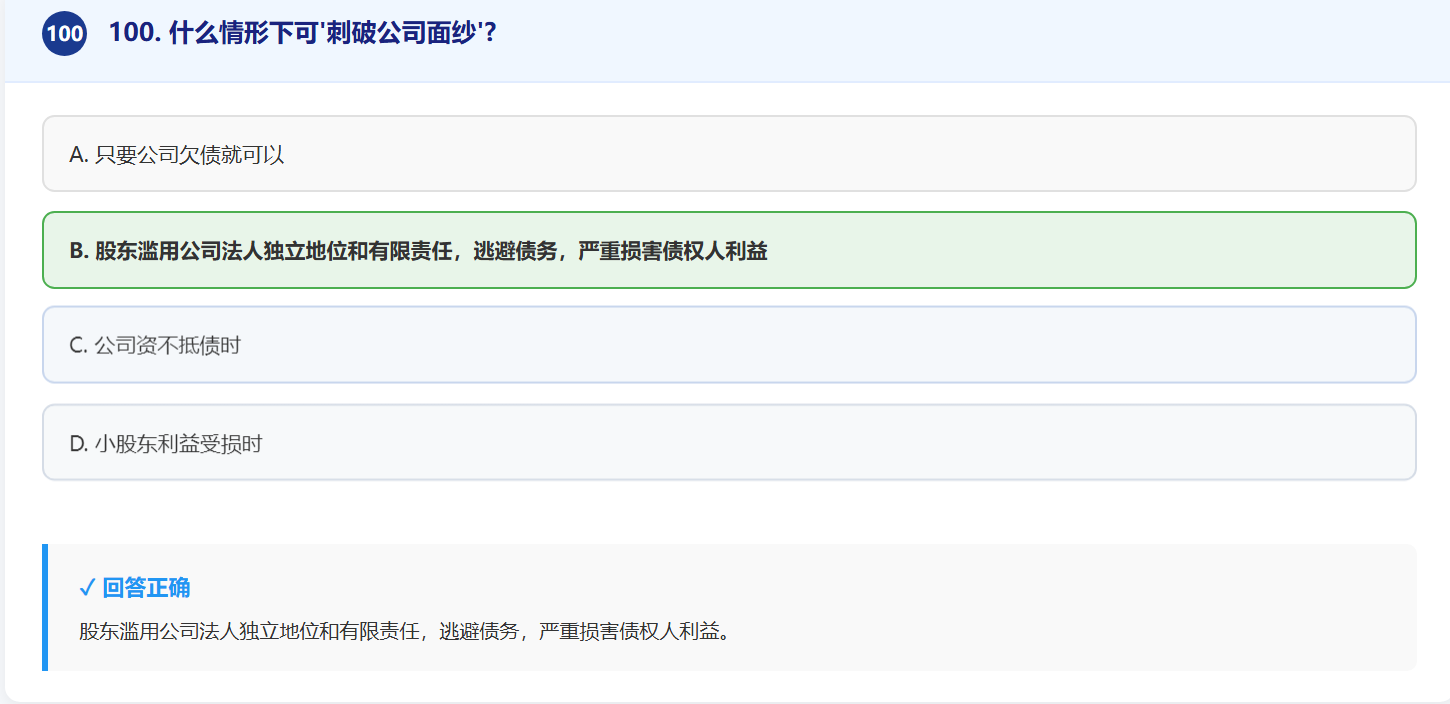Viewport: 1450px width, 704px height.
Task: Click the letter label 'B.' in second option
Action: (79, 251)
